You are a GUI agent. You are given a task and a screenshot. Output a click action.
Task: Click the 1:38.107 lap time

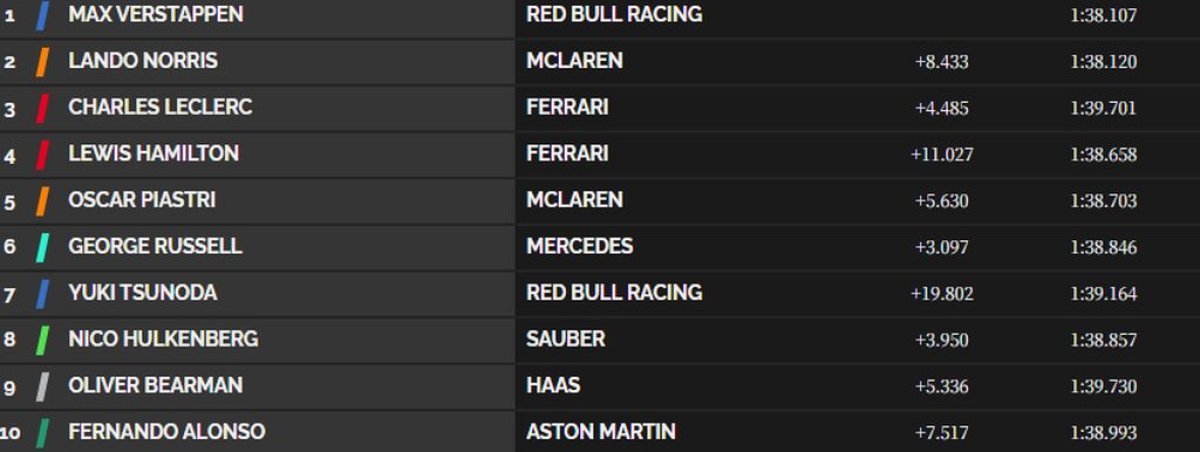pyautogui.click(x=1103, y=16)
